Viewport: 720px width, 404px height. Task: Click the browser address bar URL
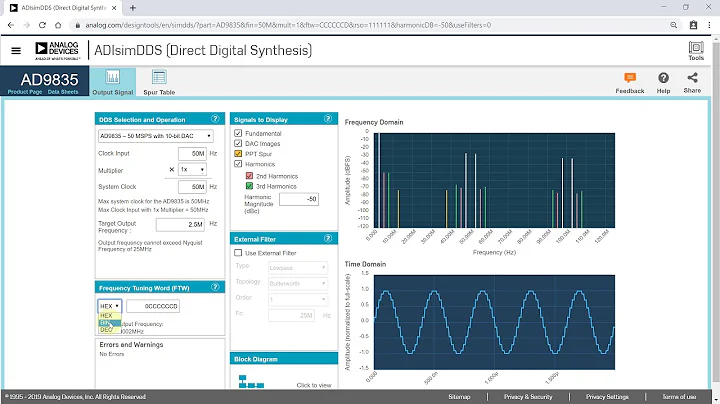tap(288, 25)
